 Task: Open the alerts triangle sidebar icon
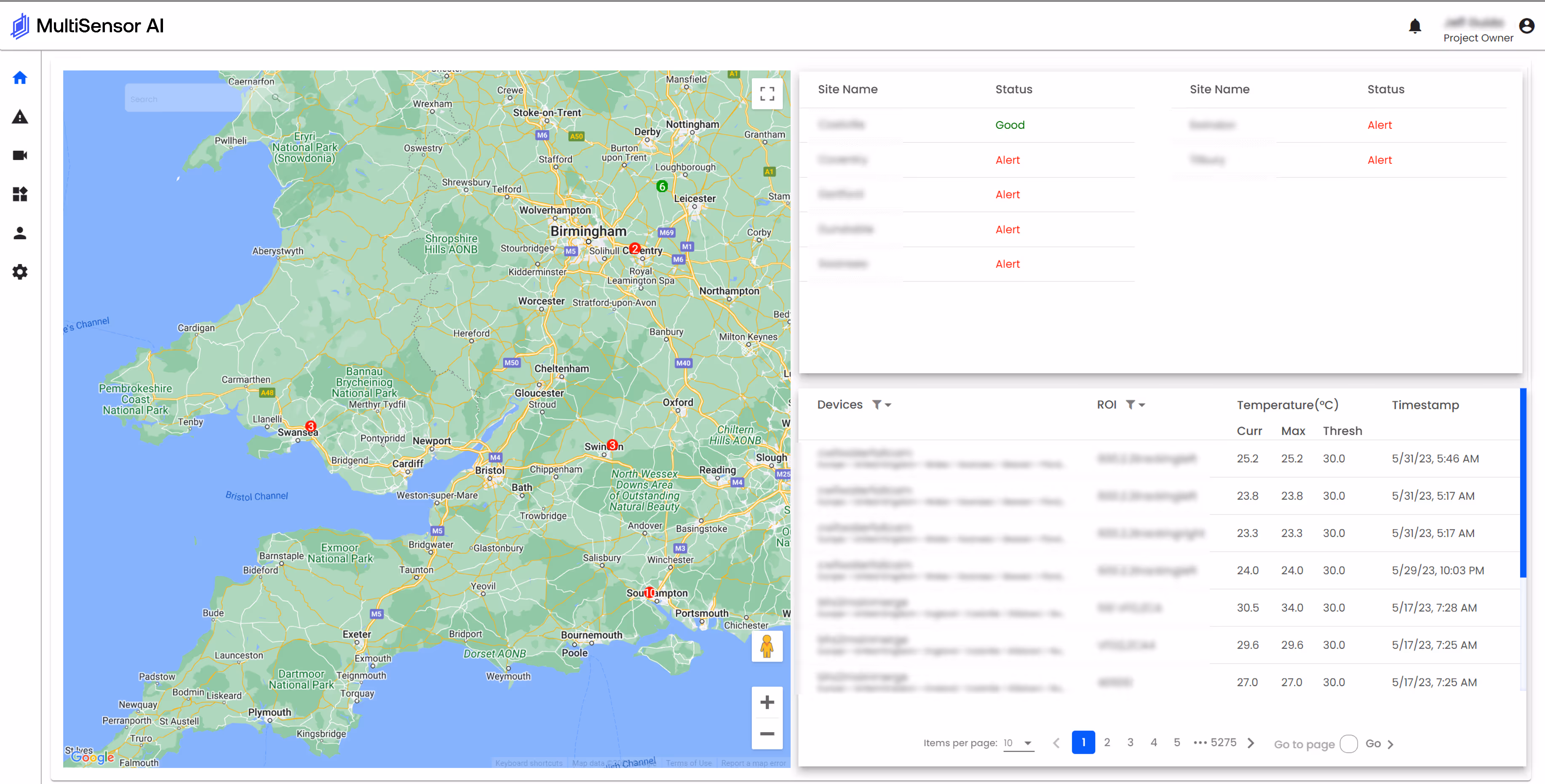20,117
